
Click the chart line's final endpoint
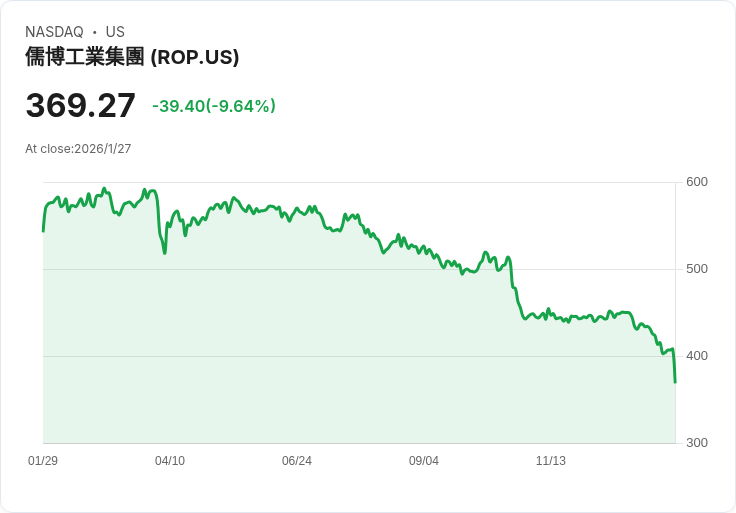tap(675, 383)
